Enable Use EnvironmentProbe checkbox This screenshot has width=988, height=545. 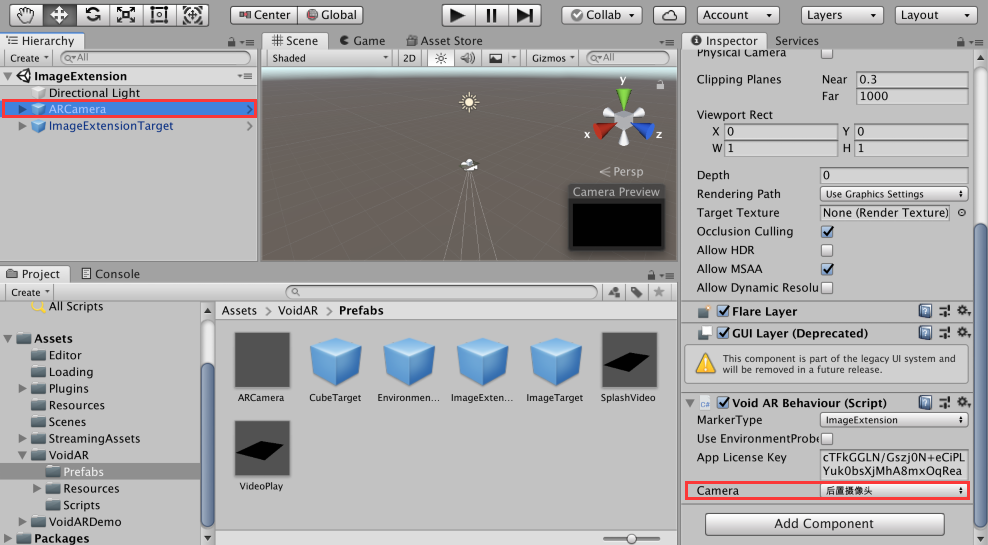point(827,439)
